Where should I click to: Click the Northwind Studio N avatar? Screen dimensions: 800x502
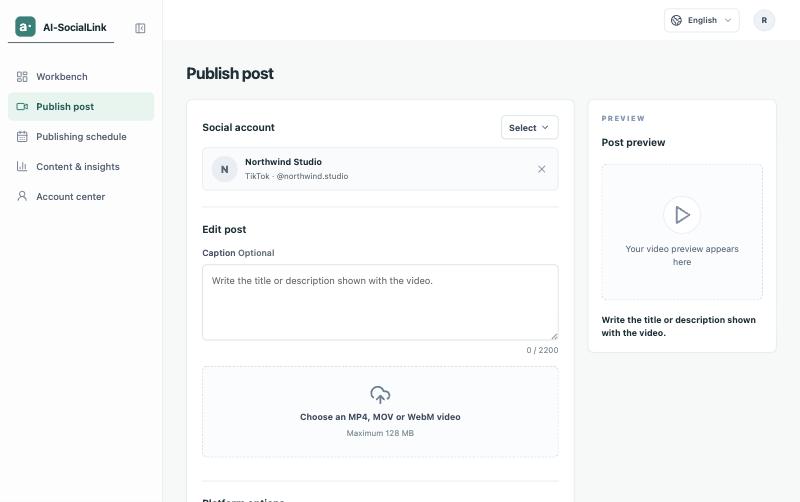coord(224,169)
